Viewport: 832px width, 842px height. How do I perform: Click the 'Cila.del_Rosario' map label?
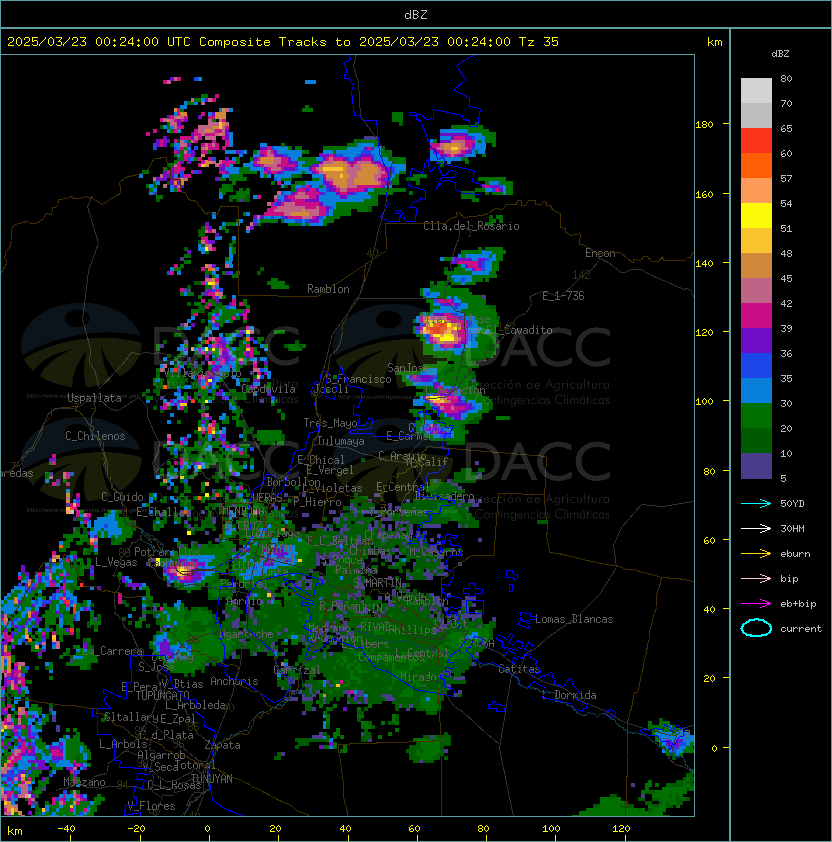click(471, 226)
